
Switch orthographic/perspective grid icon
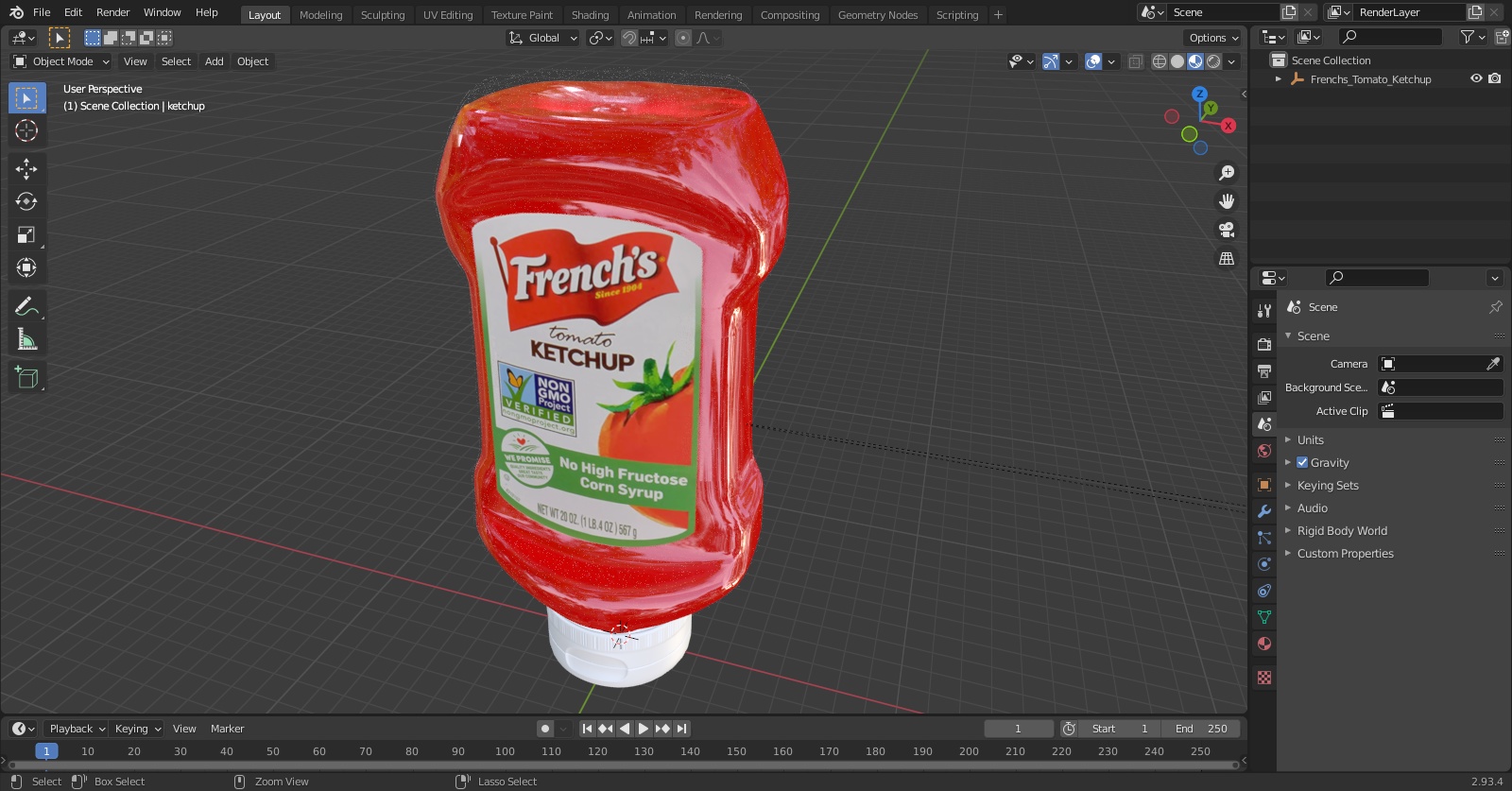[1227, 258]
